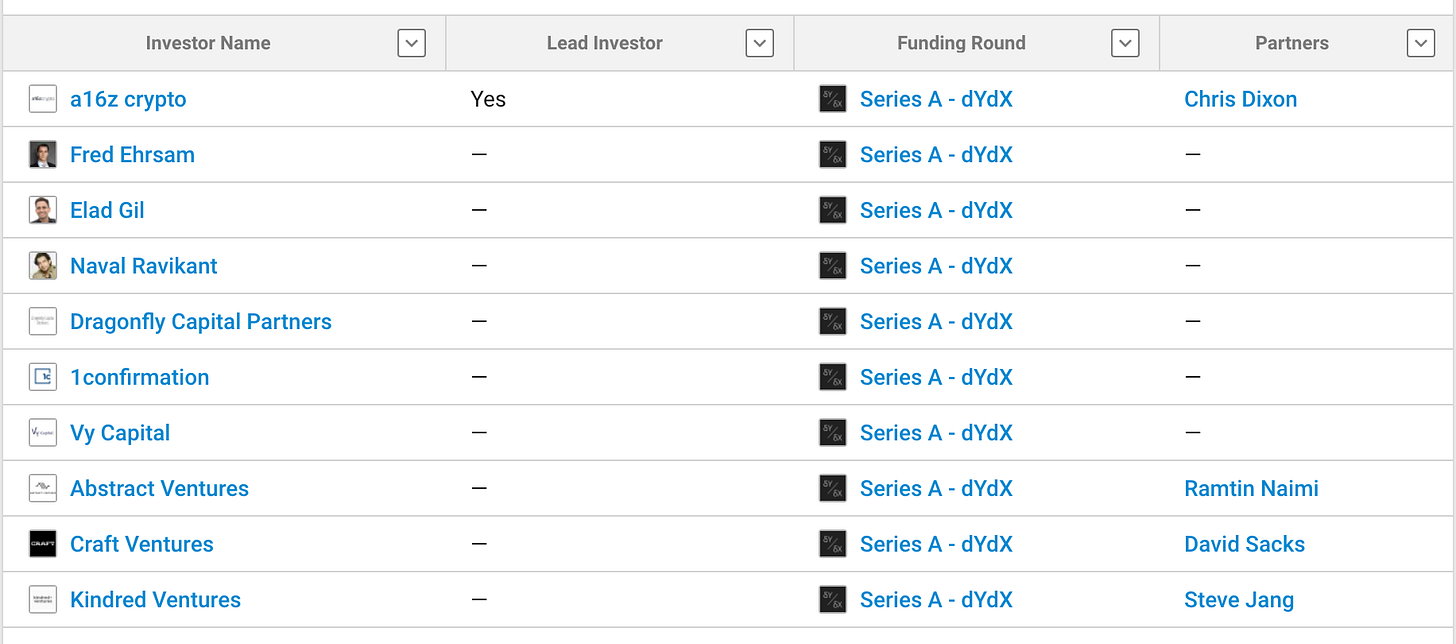Open Series A - dYdX link in Vy Capital row
1456x644 pixels.
(x=936, y=433)
